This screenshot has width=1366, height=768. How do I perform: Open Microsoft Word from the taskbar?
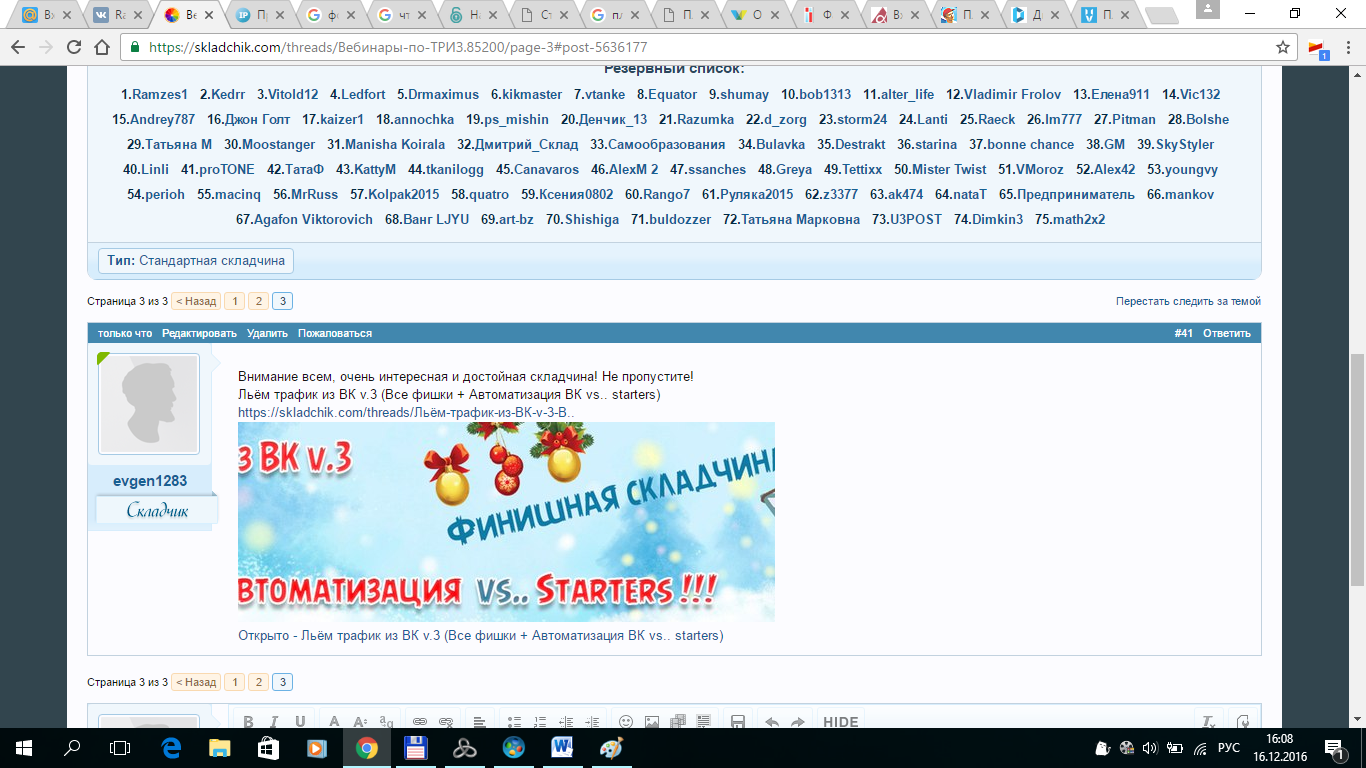pyautogui.click(x=562, y=748)
